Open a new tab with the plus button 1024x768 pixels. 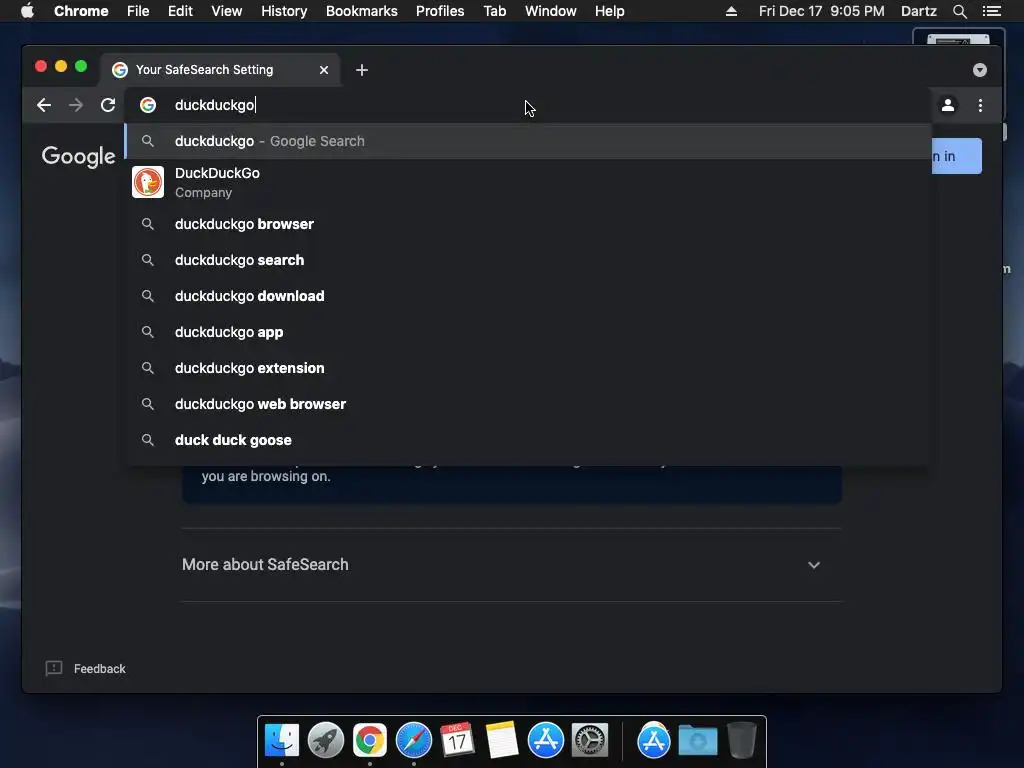pos(362,70)
